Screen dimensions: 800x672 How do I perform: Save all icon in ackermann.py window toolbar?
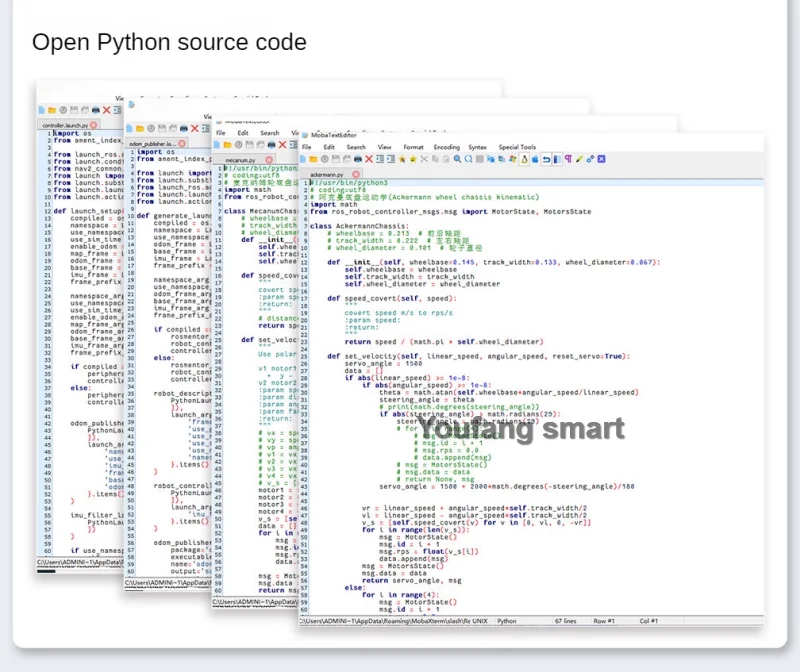pyautogui.click(x=347, y=159)
